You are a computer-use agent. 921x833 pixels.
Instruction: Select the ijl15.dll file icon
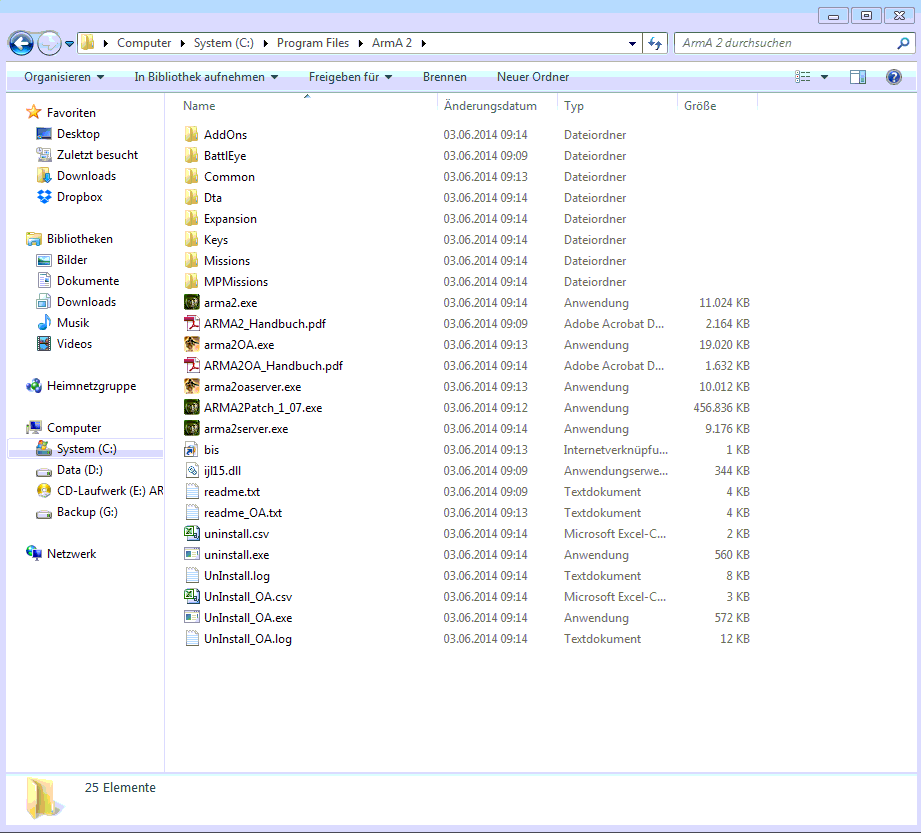[x=191, y=471]
